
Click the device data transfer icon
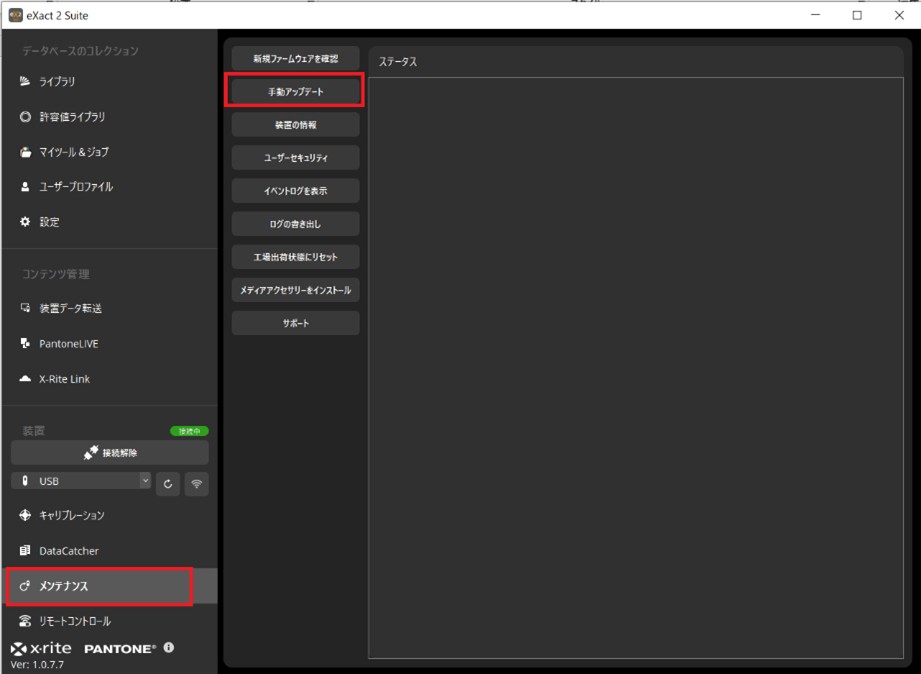[25, 308]
